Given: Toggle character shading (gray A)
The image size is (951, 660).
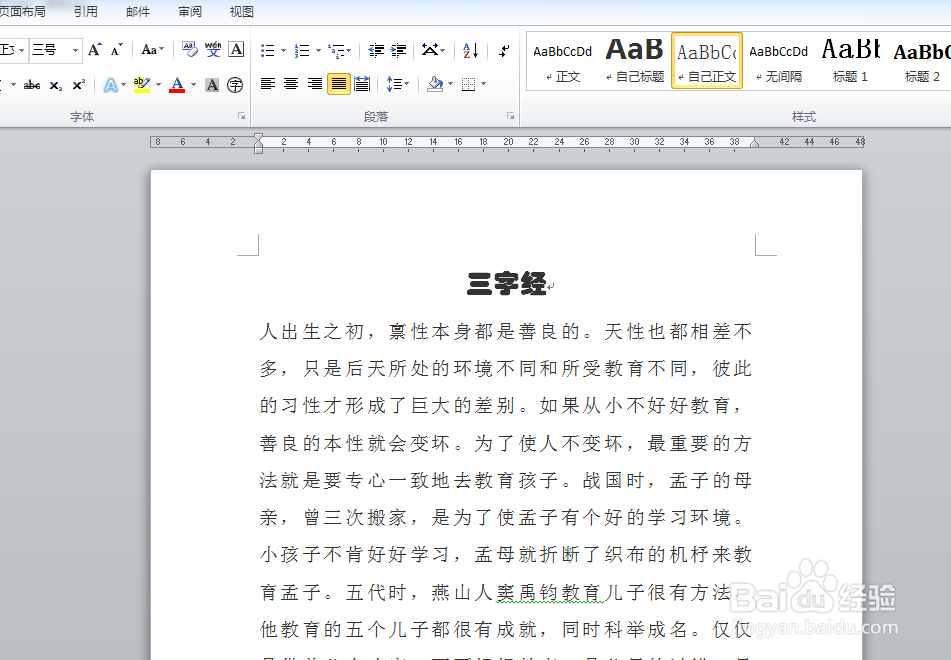Looking at the screenshot, I should [x=212, y=85].
